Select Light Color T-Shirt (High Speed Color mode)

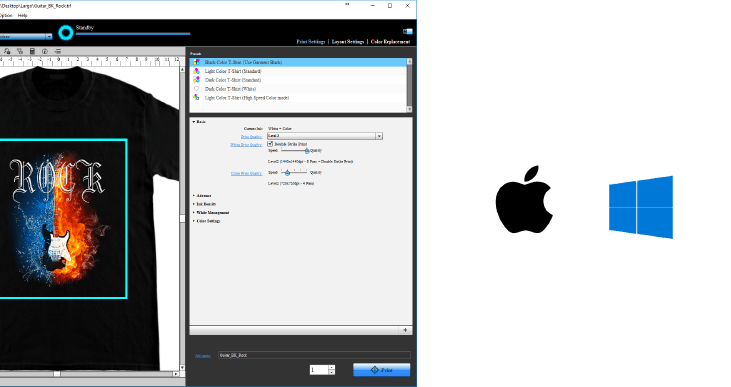point(298,97)
